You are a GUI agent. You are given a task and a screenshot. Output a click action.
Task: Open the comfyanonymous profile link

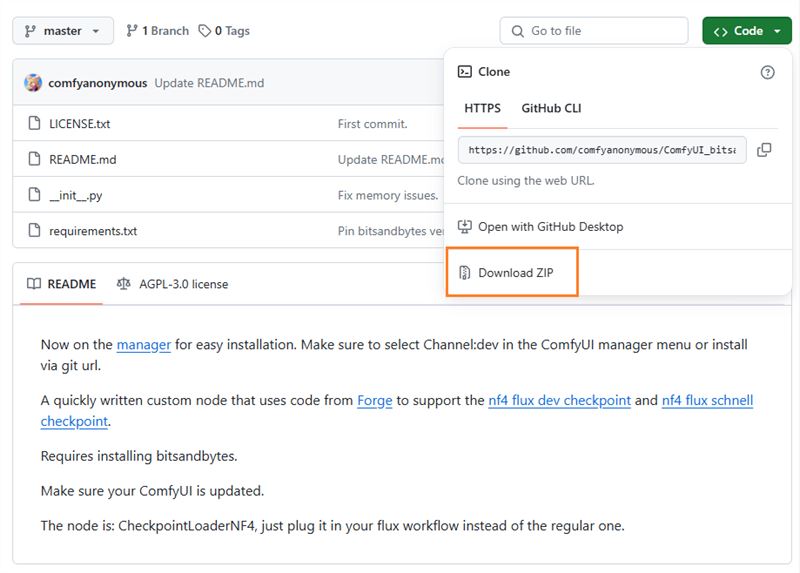pos(97,83)
